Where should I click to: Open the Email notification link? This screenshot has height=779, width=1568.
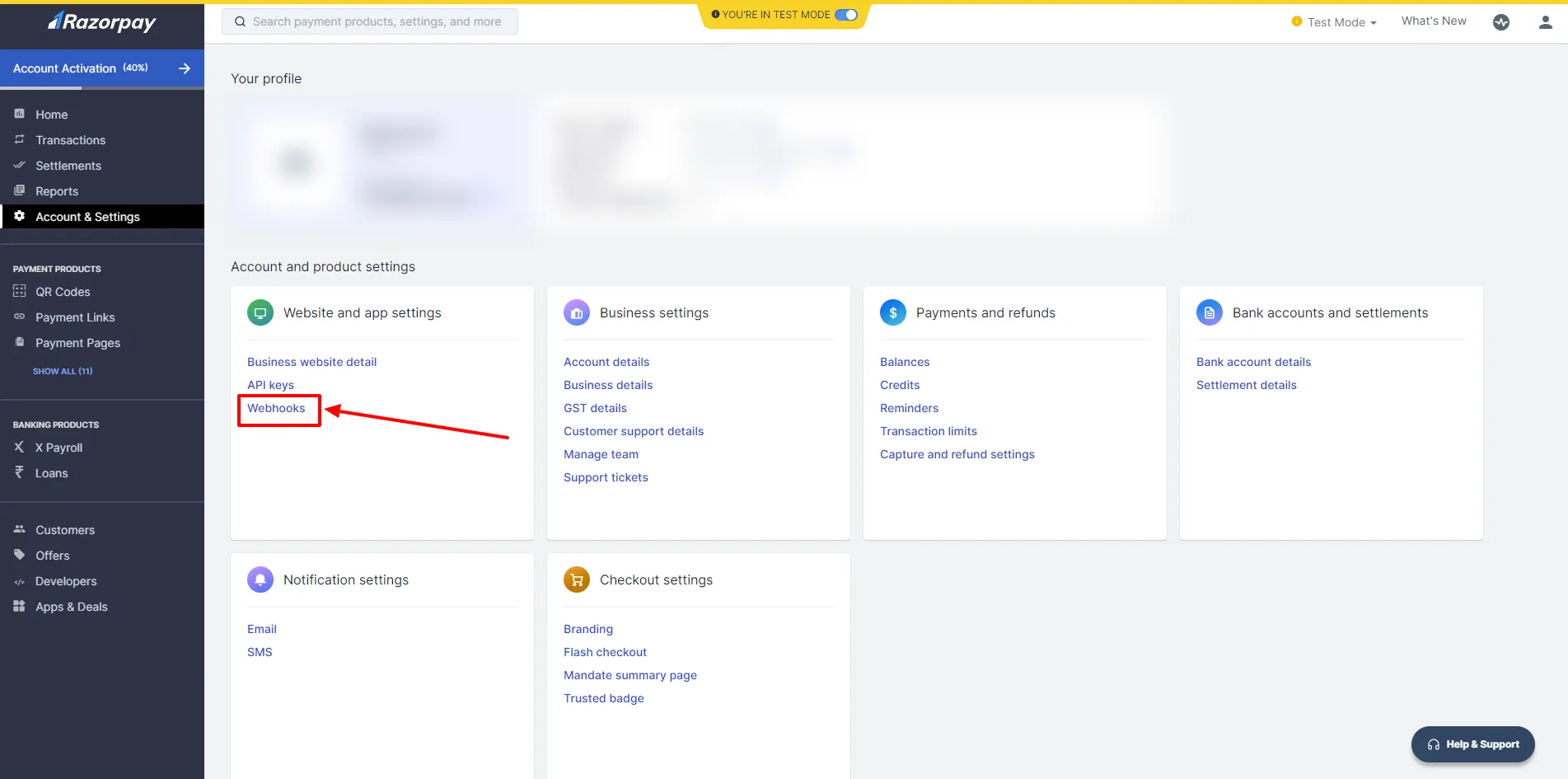coord(262,629)
